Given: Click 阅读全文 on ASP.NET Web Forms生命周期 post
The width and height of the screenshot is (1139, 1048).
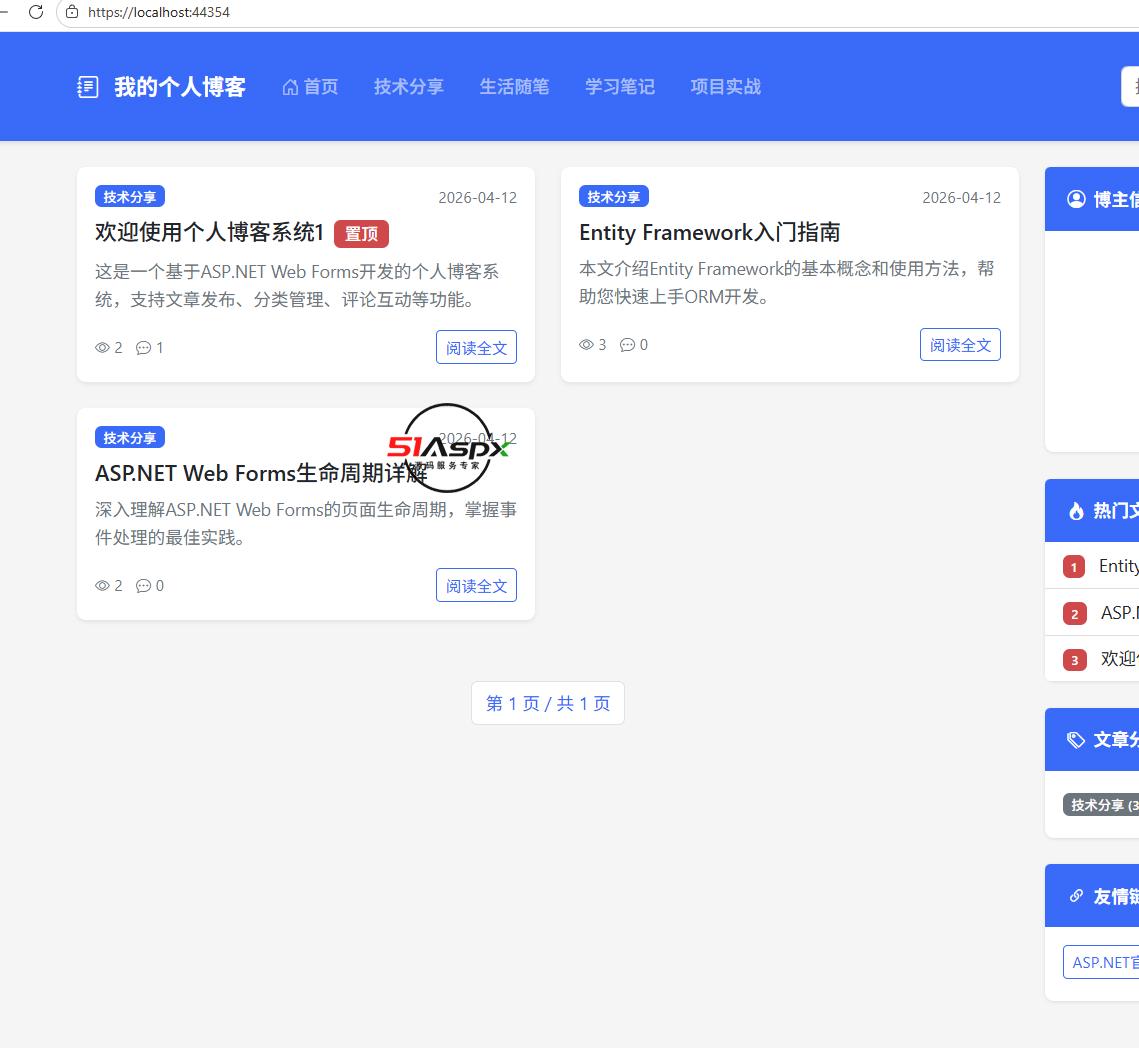Looking at the screenshot, I should click(x=477, y=585).
